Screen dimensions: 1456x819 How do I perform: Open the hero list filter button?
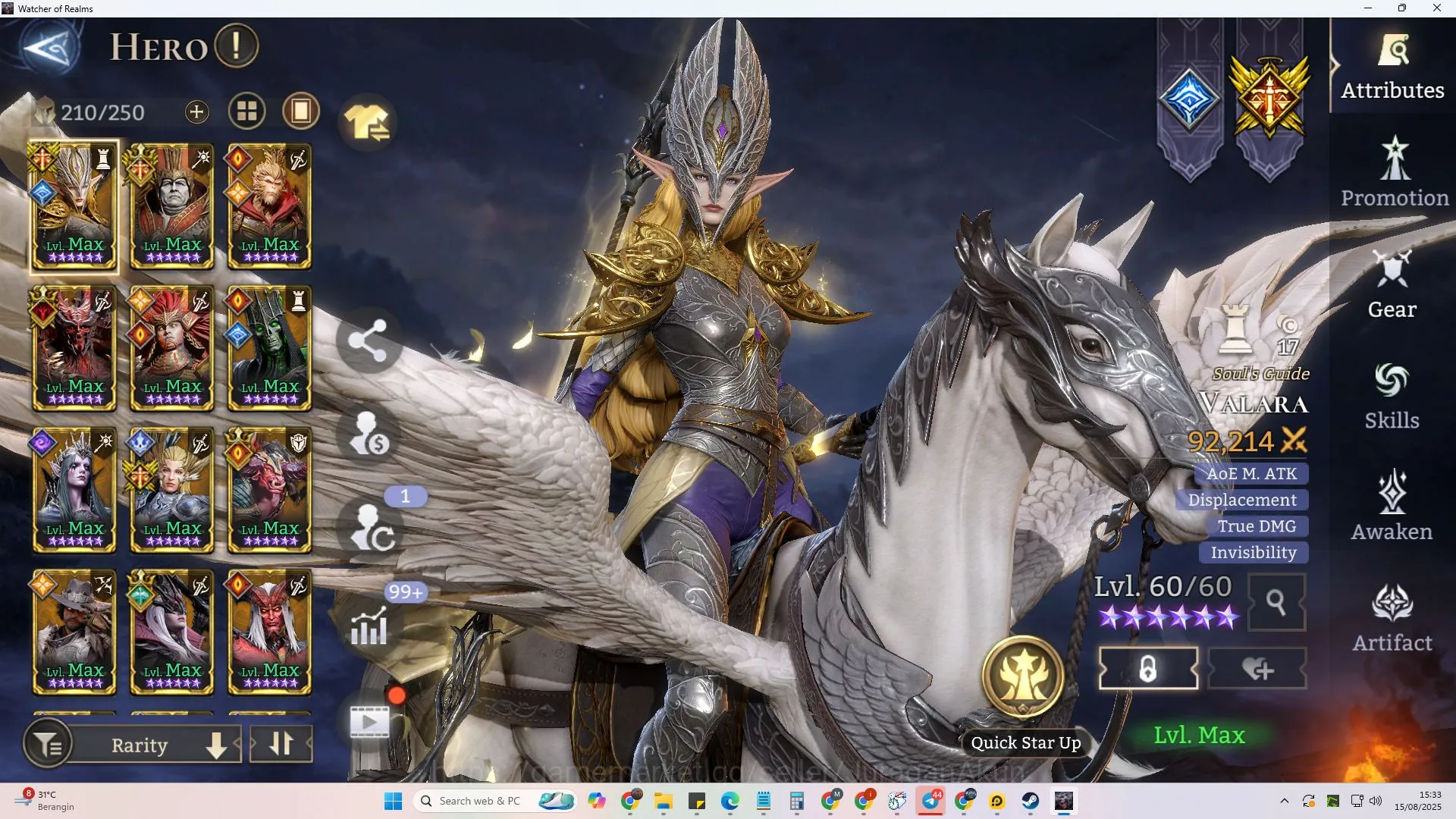[48, 745]
